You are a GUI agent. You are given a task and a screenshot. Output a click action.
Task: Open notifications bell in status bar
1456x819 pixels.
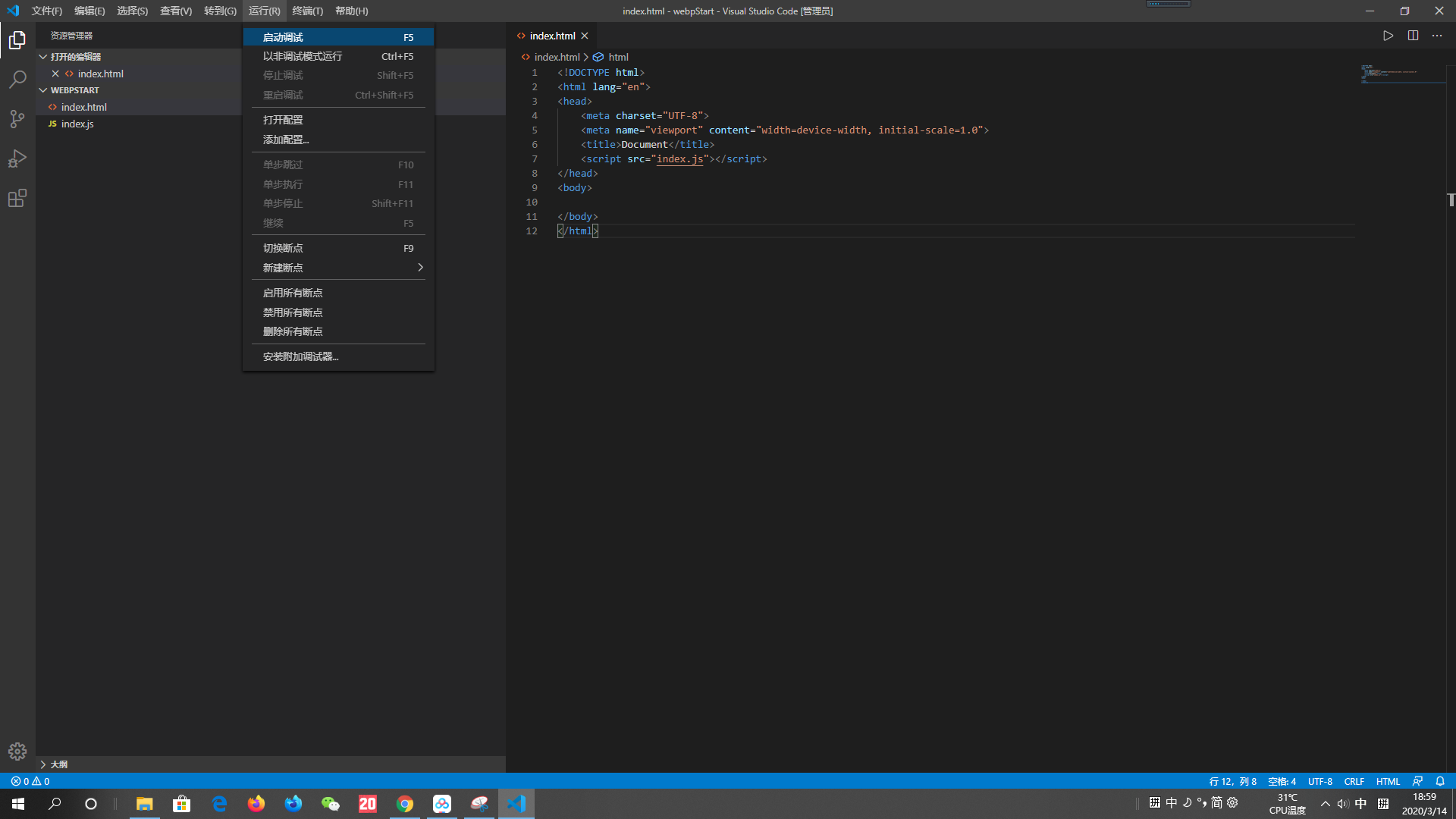tap(1440, 781)
